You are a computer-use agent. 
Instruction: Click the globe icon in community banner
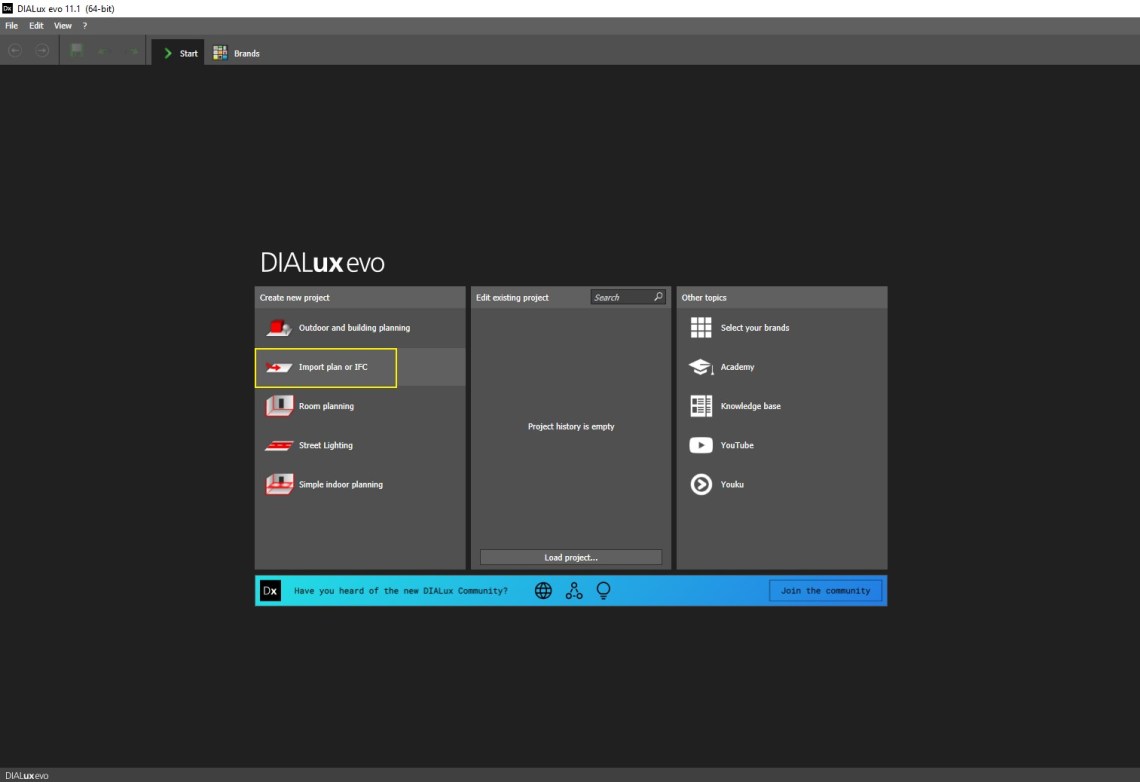pyautogui.click(x=543, y=591)
